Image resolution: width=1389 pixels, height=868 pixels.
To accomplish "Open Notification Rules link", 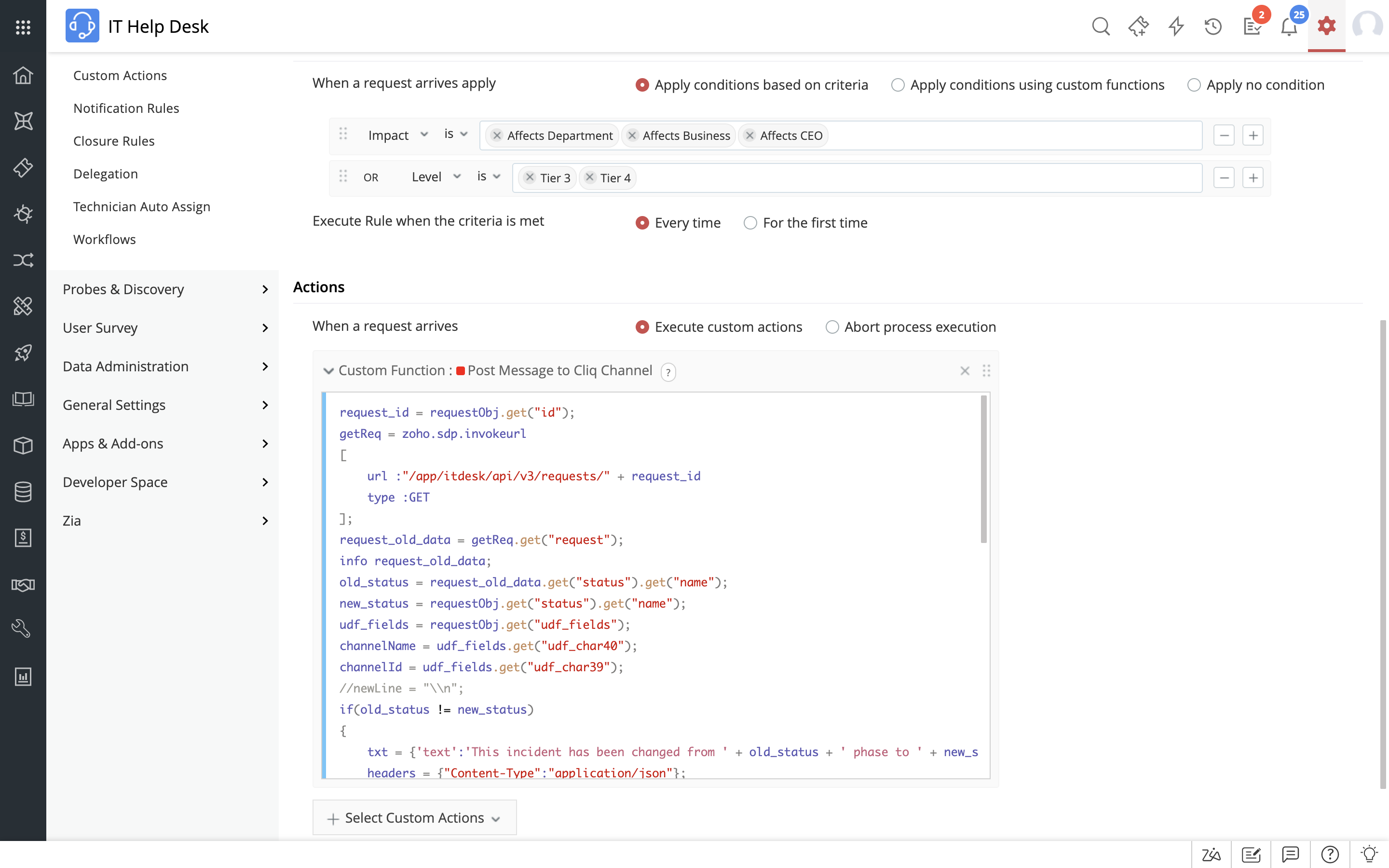I will (126, 108).
